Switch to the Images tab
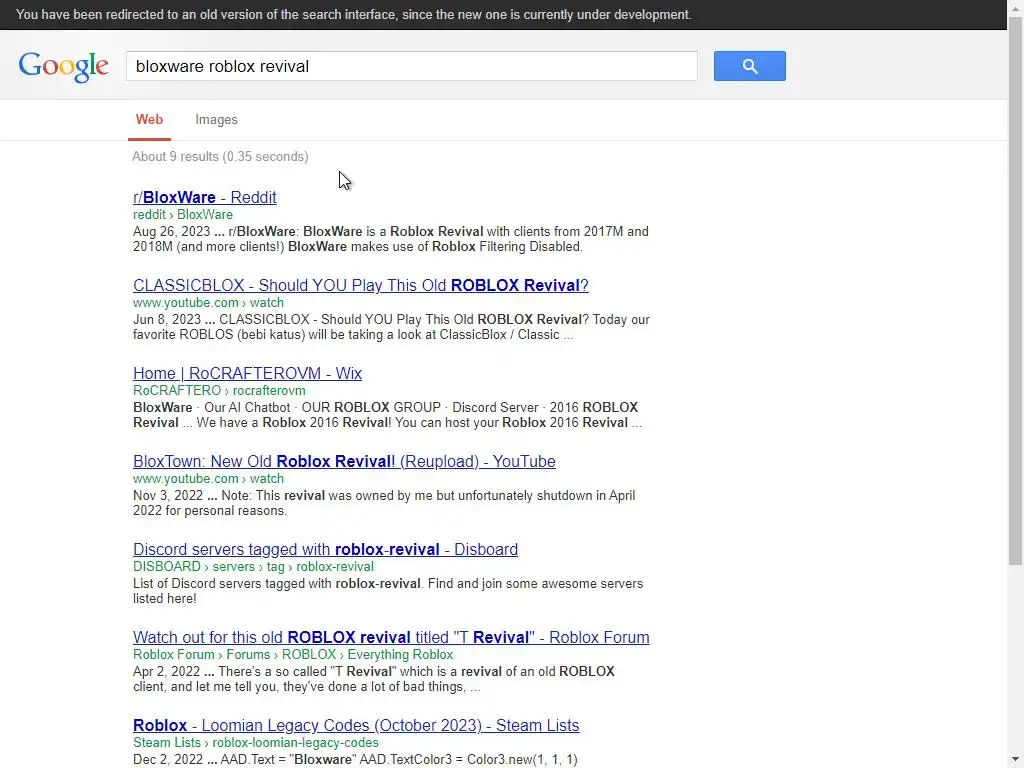This screenshot has height=768, width=1024. [216, 120]
